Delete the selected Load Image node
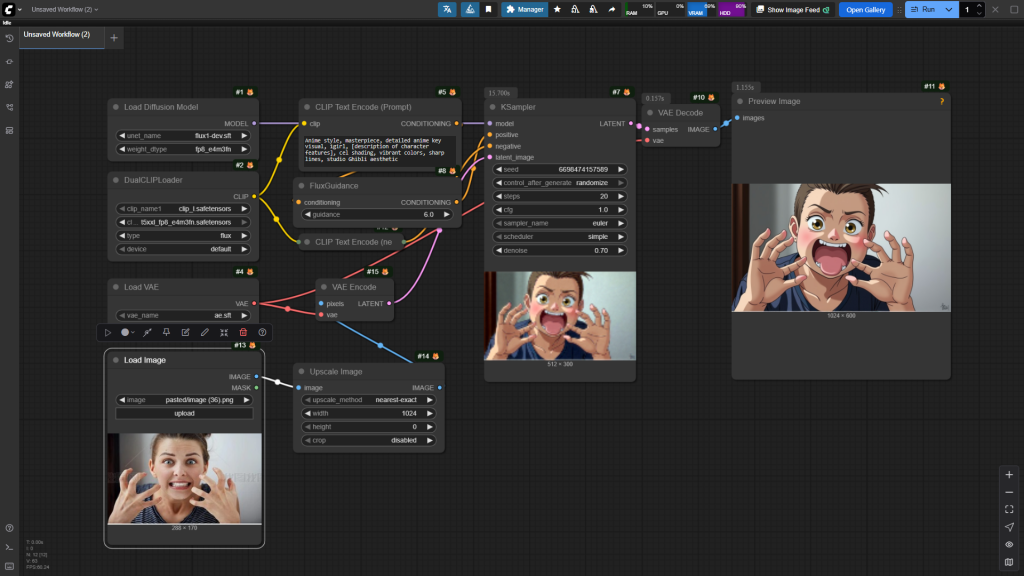 [x=243, y=332]
